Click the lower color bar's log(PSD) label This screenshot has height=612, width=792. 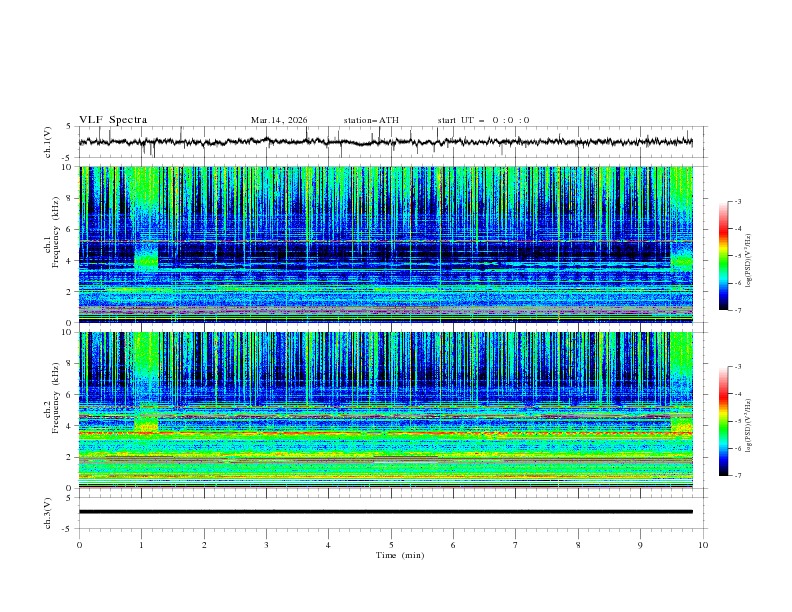pos(749,426)
